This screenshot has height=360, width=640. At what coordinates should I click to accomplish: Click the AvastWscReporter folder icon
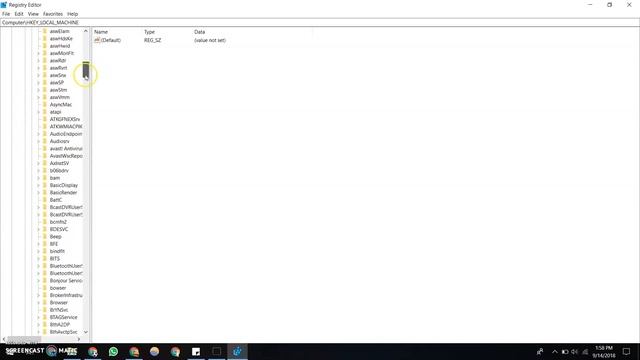click(45, 156)
